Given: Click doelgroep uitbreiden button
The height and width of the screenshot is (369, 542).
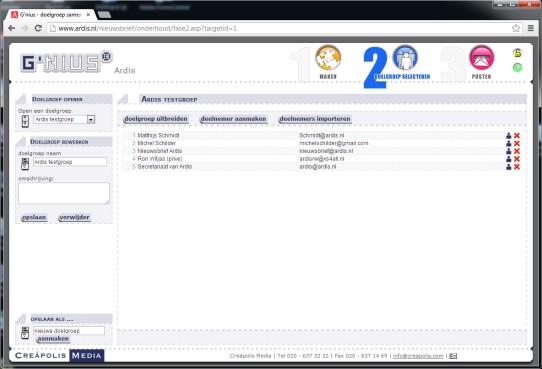Looking at the screenshot, I should coord(156,119).
